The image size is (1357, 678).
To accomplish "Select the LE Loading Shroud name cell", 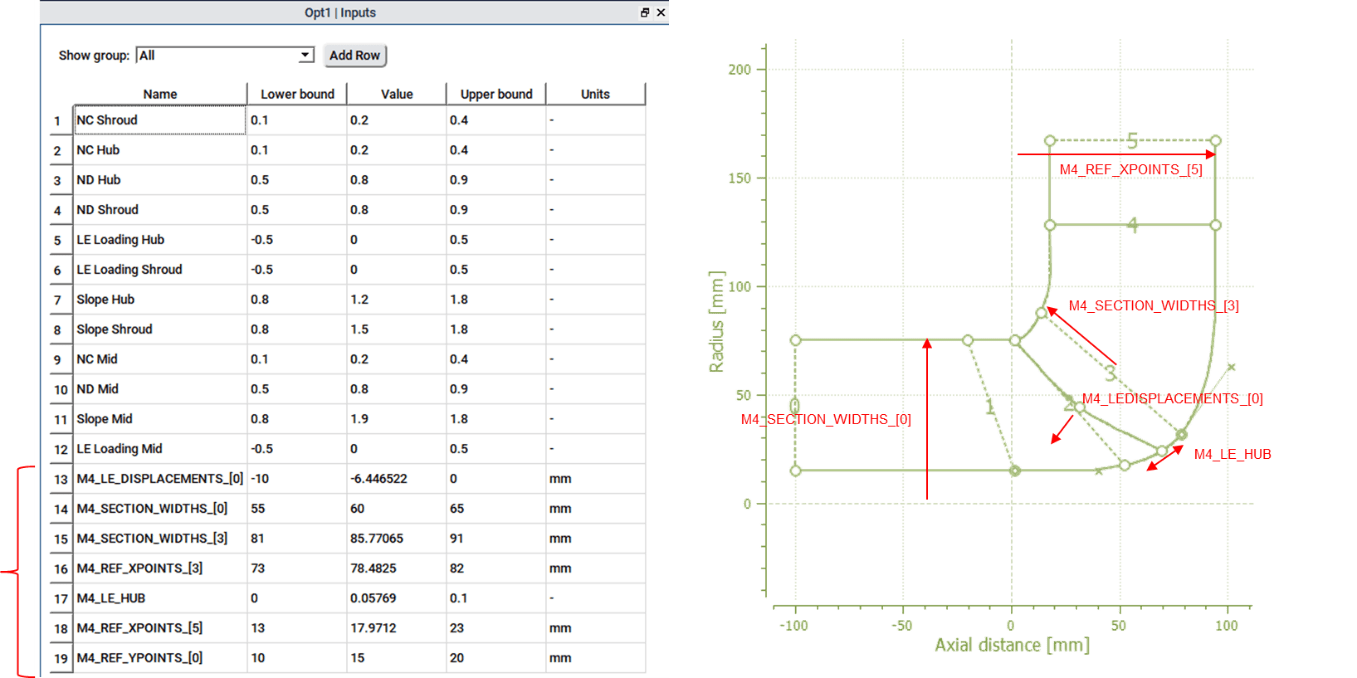I will click(x=160, y=269).
